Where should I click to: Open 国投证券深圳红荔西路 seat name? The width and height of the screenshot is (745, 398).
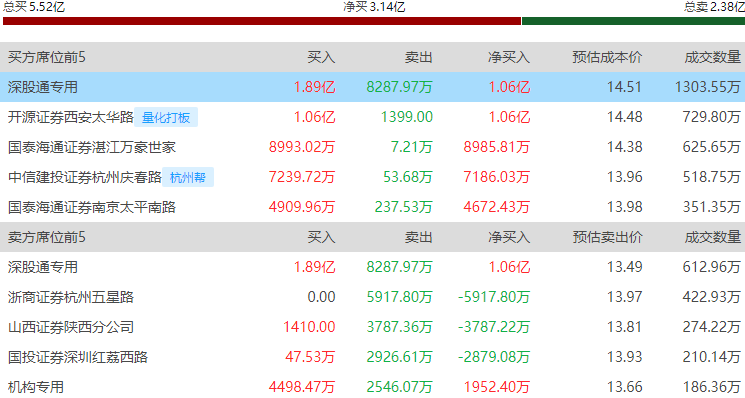point(78,357)
